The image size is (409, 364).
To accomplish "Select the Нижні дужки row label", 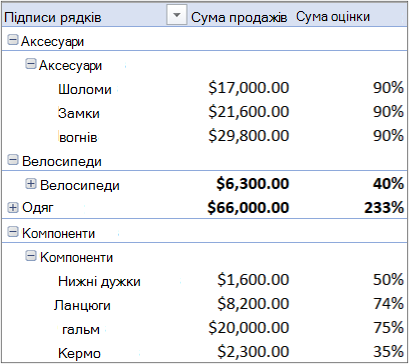I will tap(99, 282).
